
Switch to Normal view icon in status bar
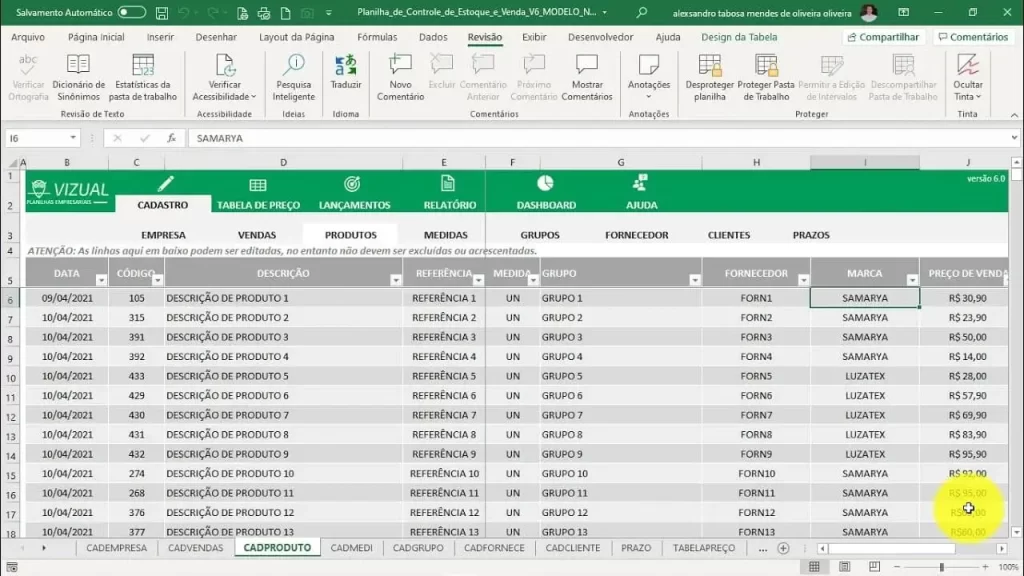(x=814, y=567)
